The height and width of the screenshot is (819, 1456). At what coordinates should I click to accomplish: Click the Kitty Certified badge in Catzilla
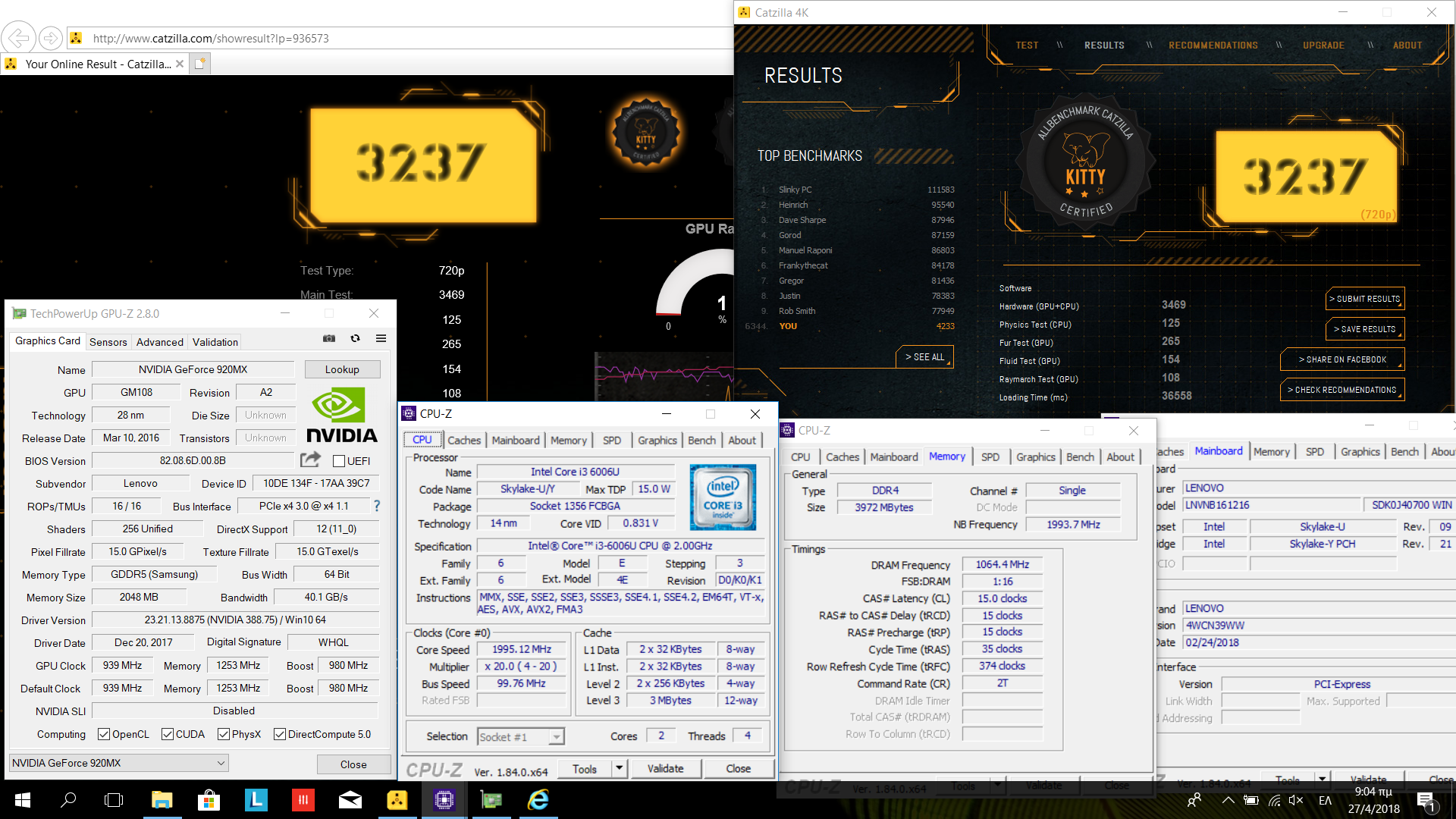pyautogui.click(x=1086, y=161)
